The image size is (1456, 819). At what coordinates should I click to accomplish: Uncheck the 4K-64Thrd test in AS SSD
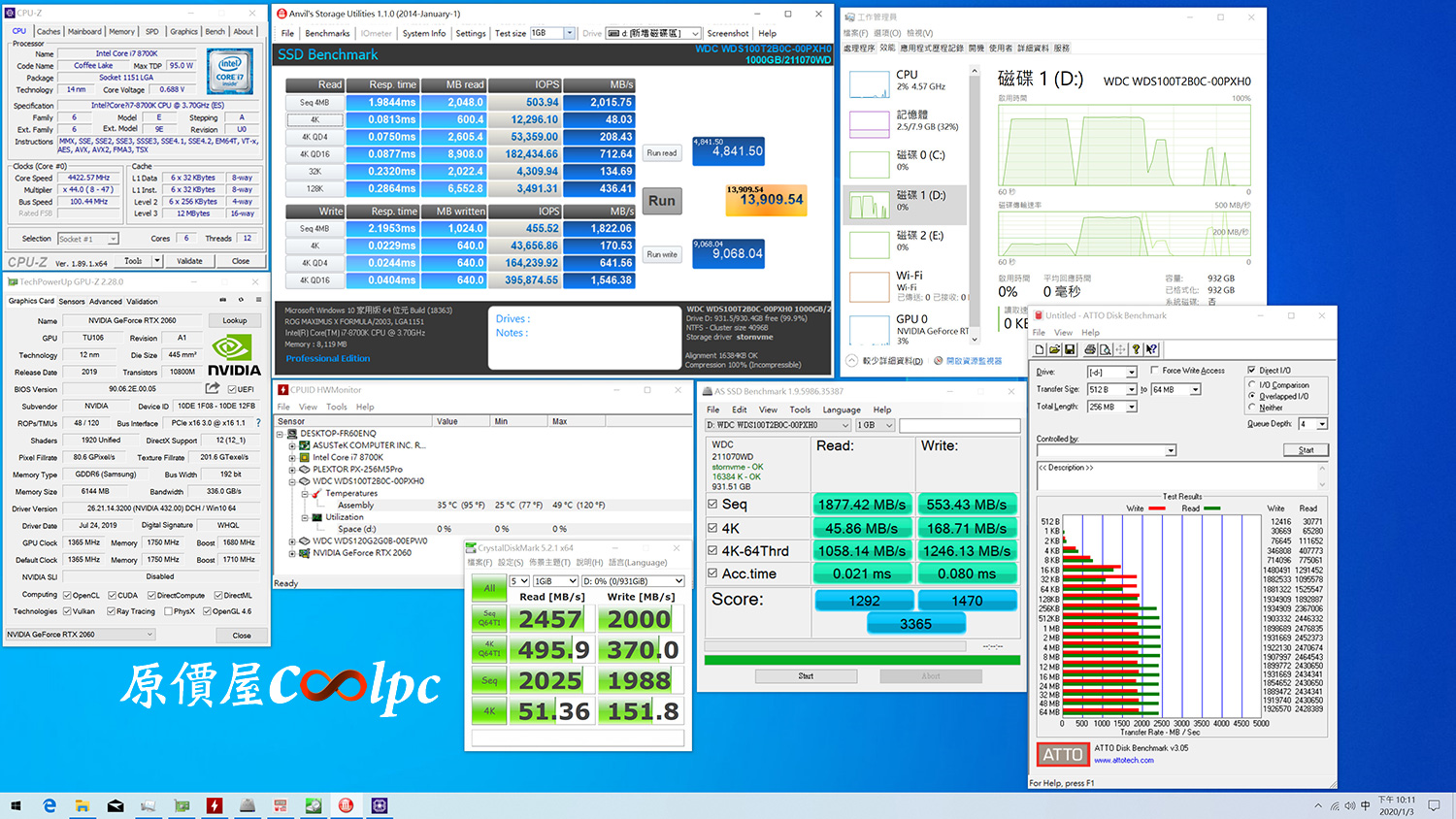point(712,551)
